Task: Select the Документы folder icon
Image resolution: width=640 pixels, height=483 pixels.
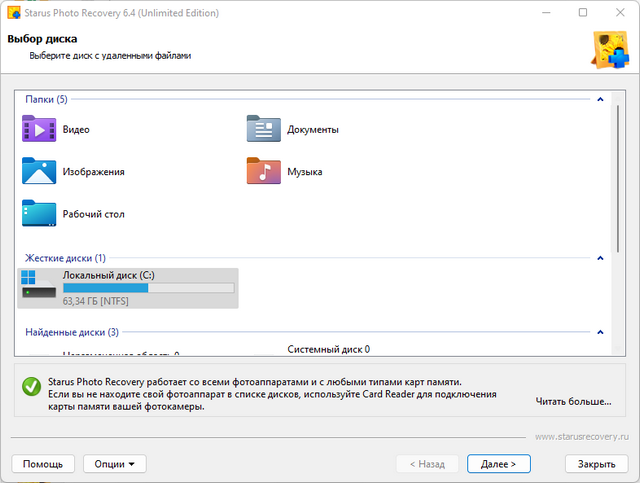Action: 264,129
